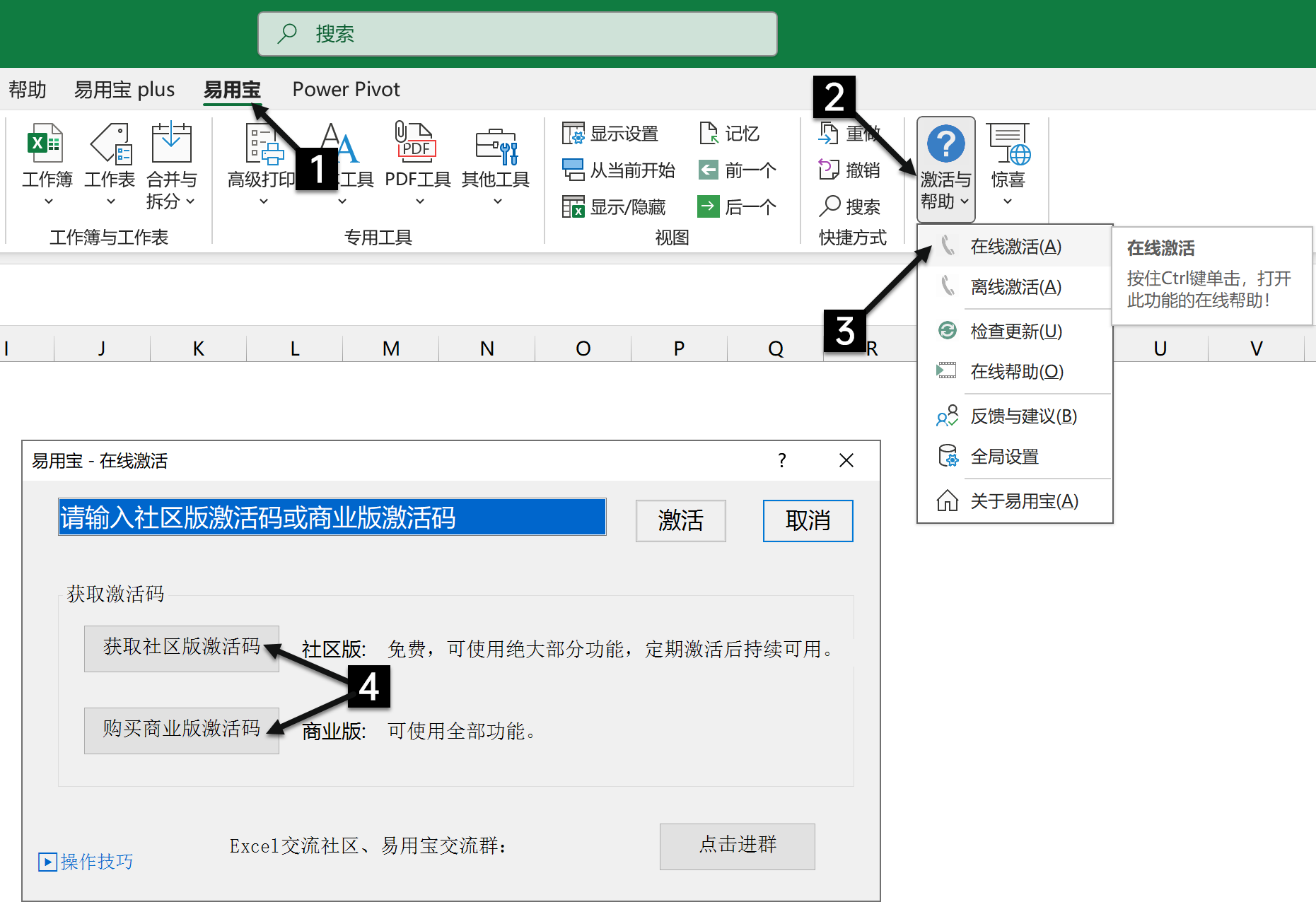Screen dimensions: 1316x902
Task: Select 检查更新(U) from menu
Action: tap(1015, 331)
